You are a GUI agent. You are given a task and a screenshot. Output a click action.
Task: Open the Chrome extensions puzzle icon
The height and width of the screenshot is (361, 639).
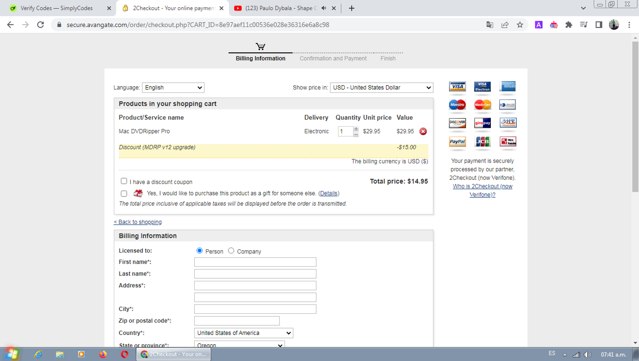pyautogui.click(x=568, y=25)
